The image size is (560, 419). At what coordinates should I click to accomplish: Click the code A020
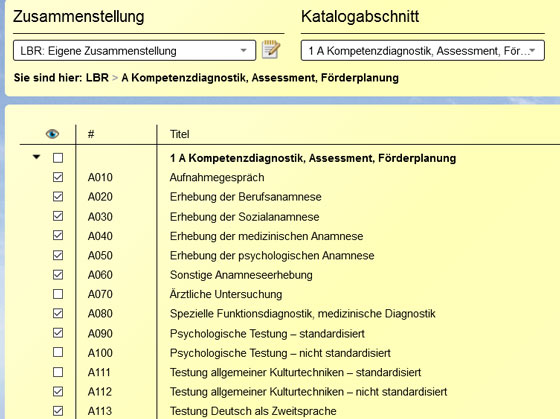[x=100, y=197]
